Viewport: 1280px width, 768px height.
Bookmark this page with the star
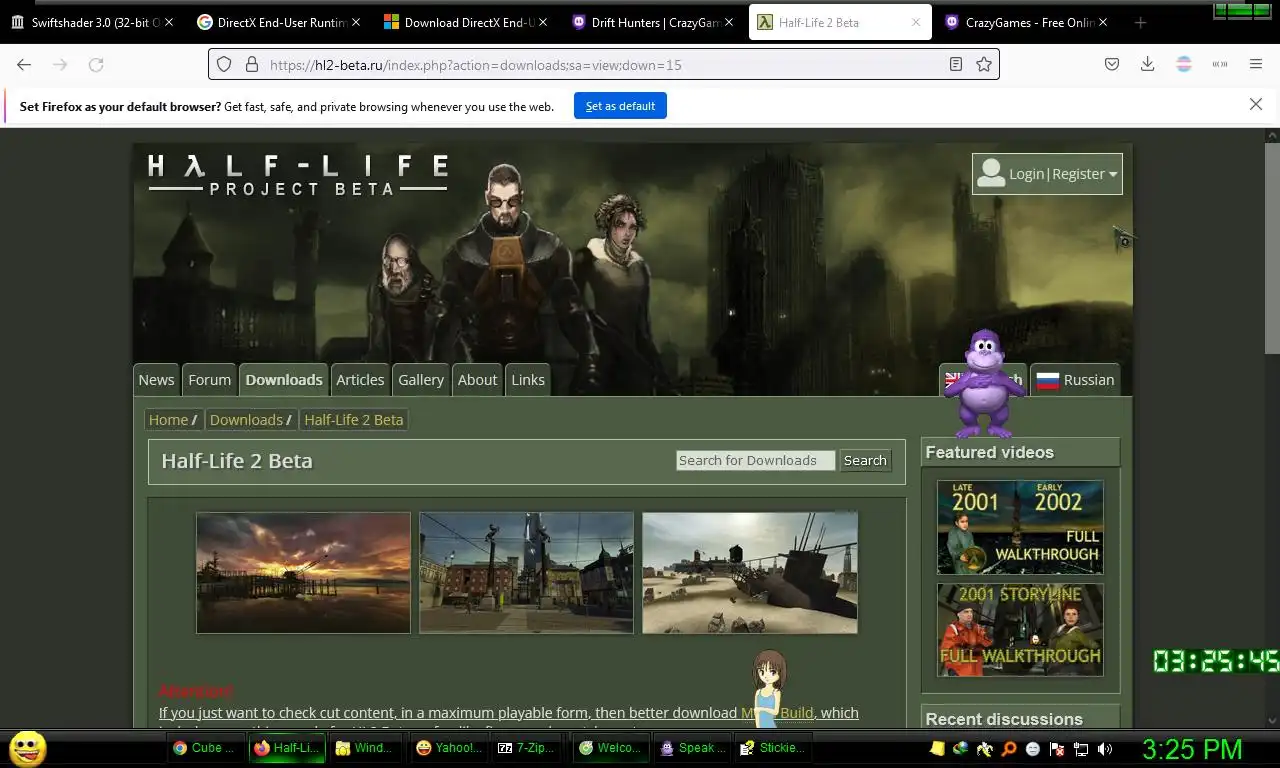pyautogui.click(x=984, y=64)
